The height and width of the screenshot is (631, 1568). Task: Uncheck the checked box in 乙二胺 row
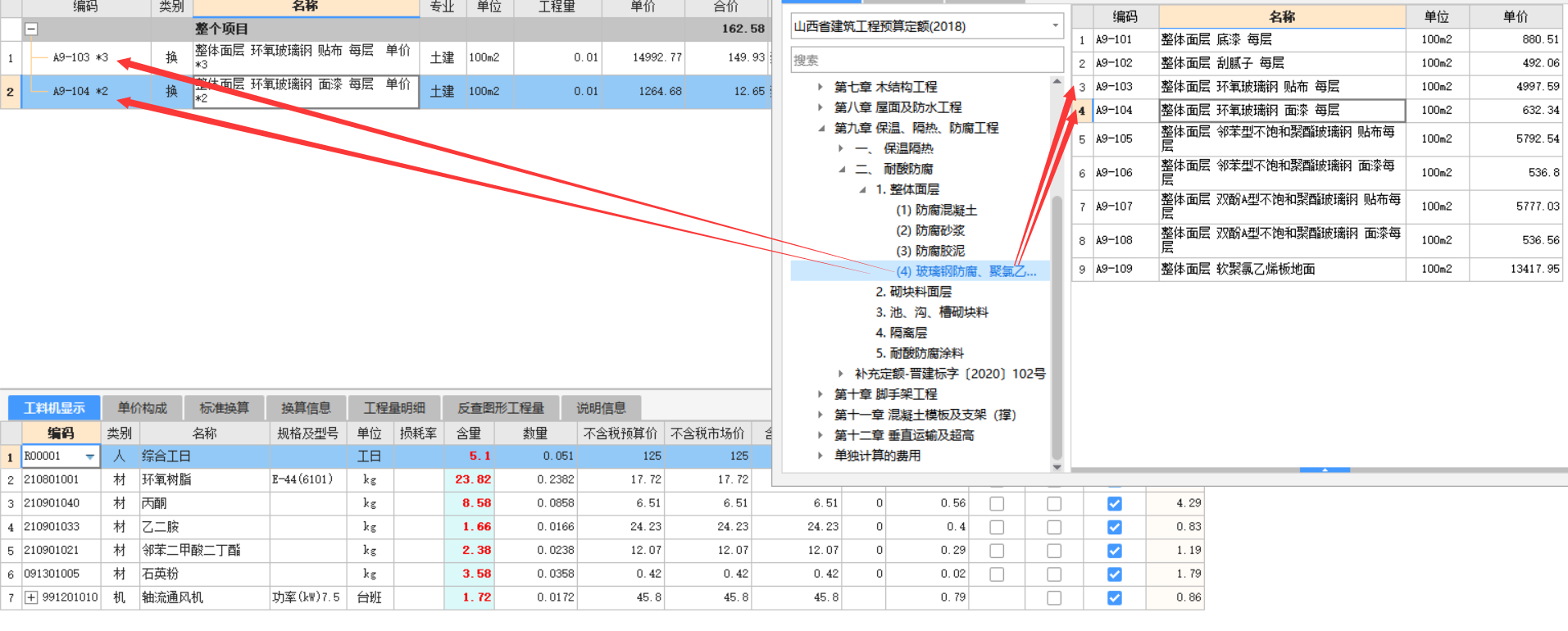[1115, 528]
